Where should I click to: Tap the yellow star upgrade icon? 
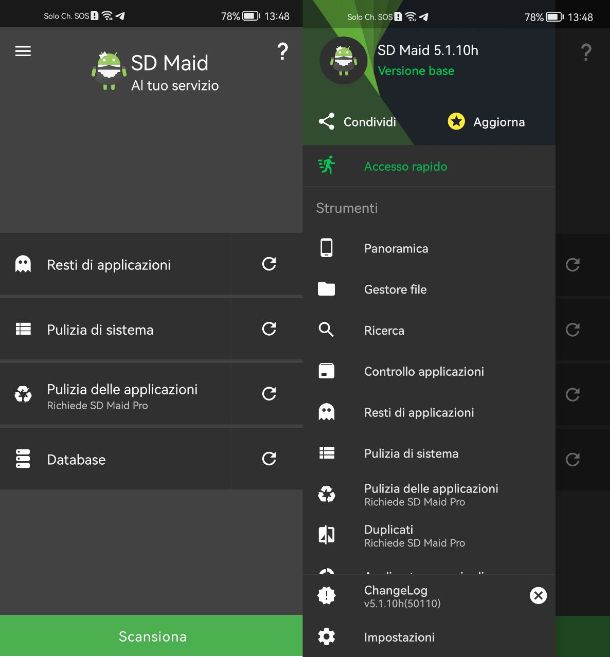coord(456,122)
